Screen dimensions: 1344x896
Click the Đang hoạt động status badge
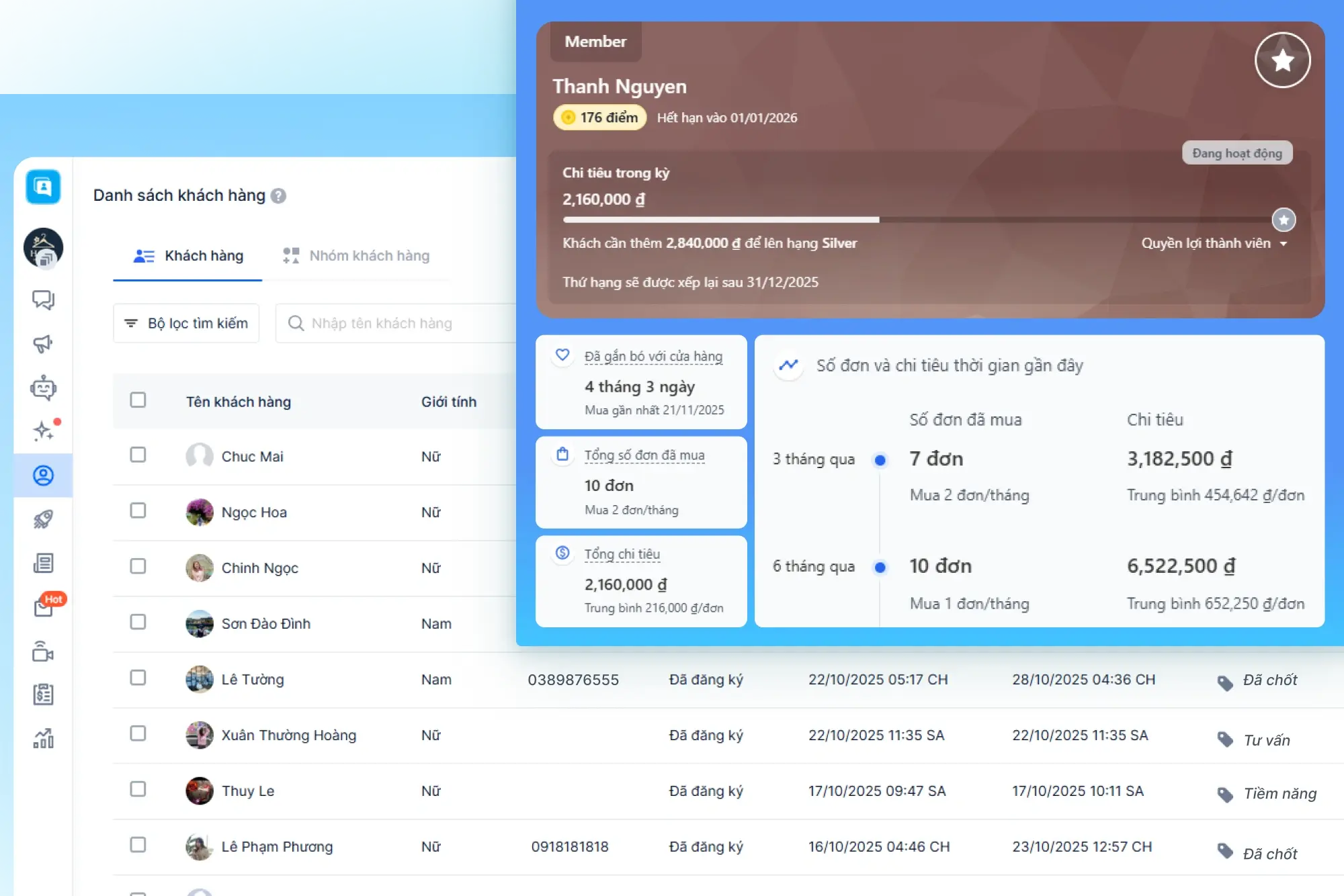point(1236,153)
